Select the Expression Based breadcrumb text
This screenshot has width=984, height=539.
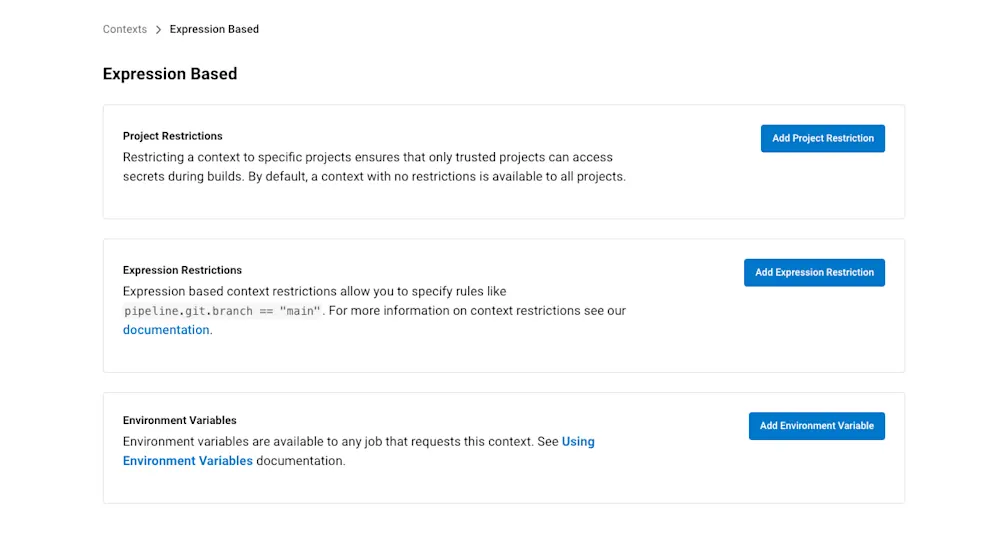(x=214, y=29)
